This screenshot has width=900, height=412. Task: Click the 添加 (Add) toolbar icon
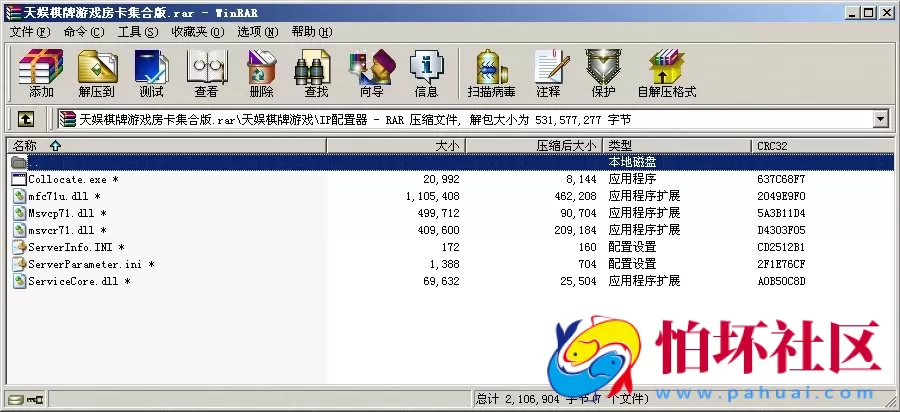click(x=40, y=73)
